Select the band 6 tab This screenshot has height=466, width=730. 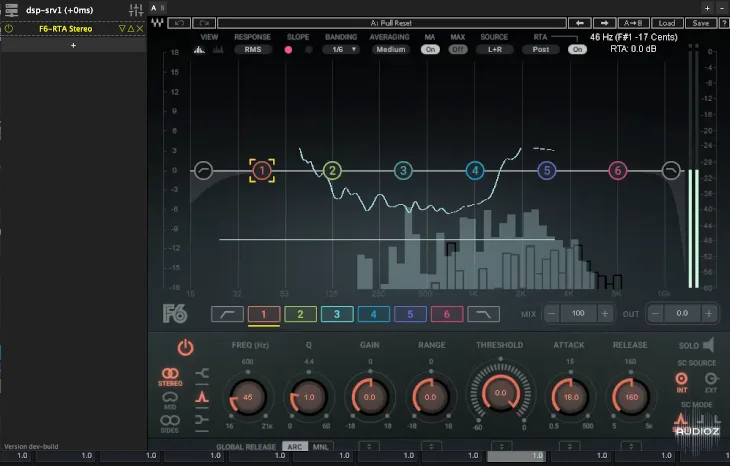pyautogui.click(x=447, y=314)
